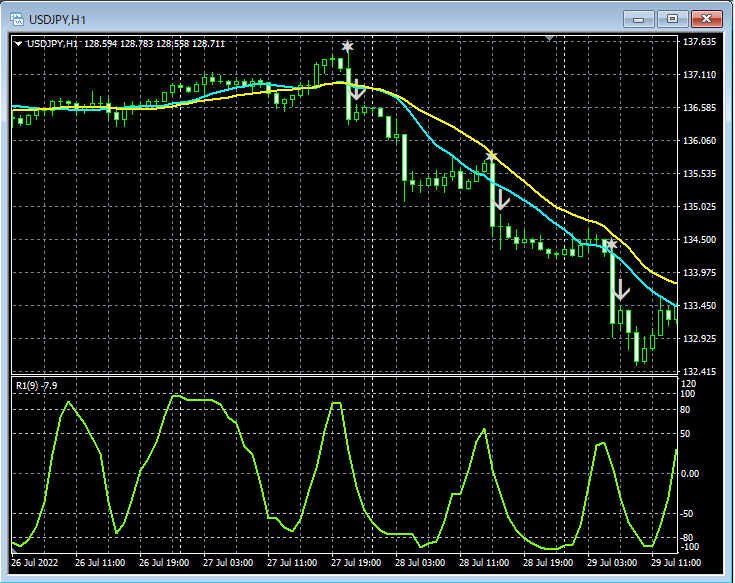This screenshot has height=583, width=735.
Task: Select the star marker near 134.500 level
Action: [611, 244]
